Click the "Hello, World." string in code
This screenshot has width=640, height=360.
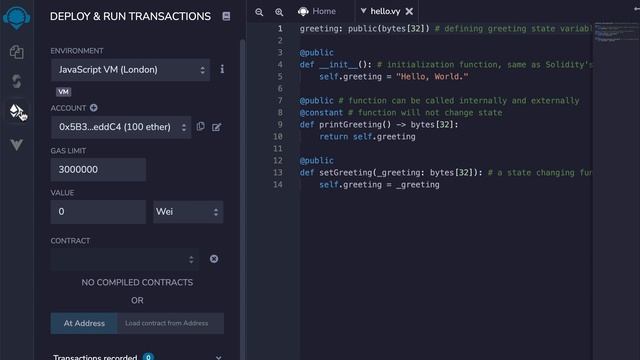[x=432, y=76]
